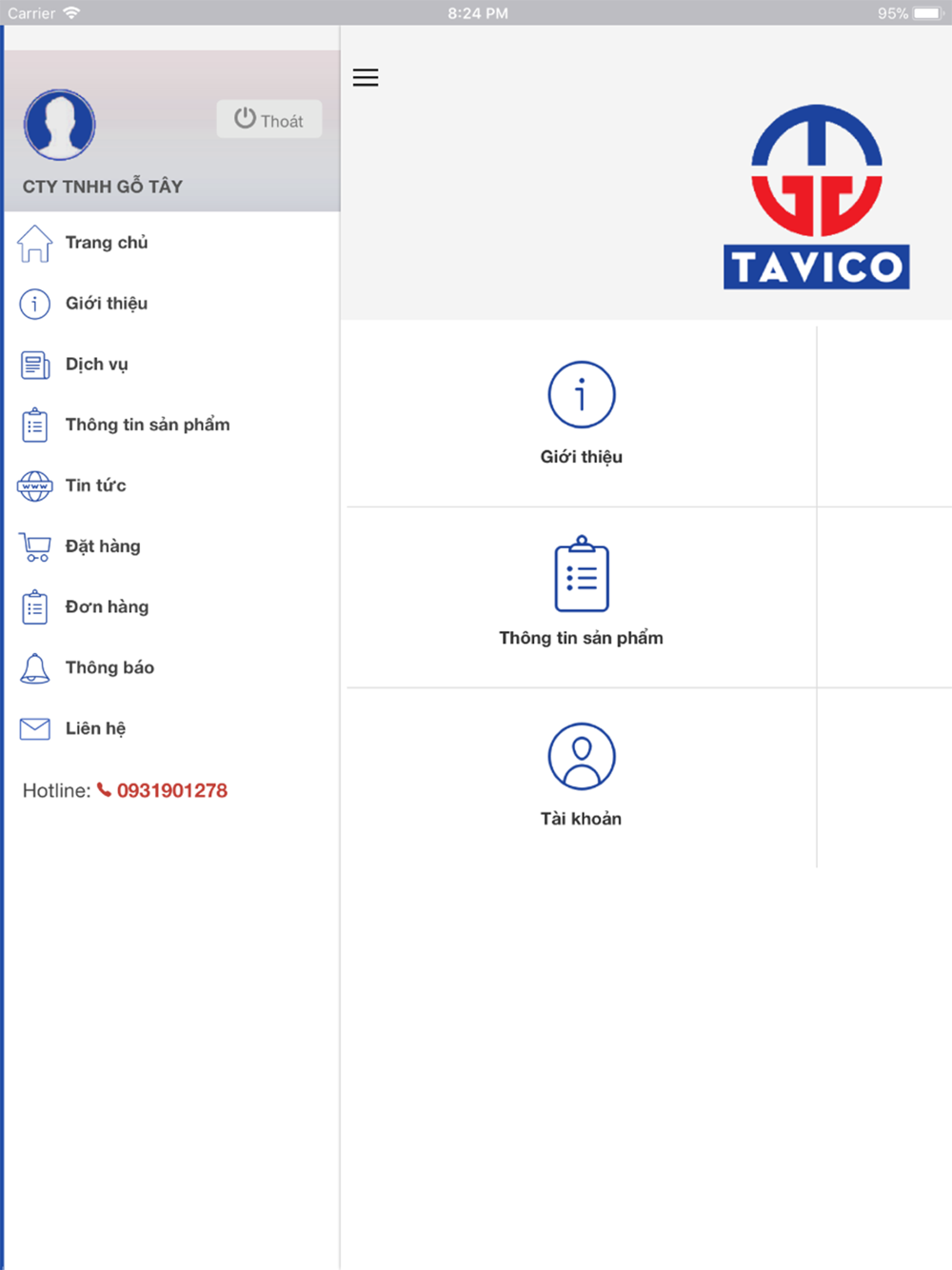Image resolution: width=952 pixels, height=1270 pixels.
Task: Click the Liên hệ envelope icon
Action: [x=35, y=729]
